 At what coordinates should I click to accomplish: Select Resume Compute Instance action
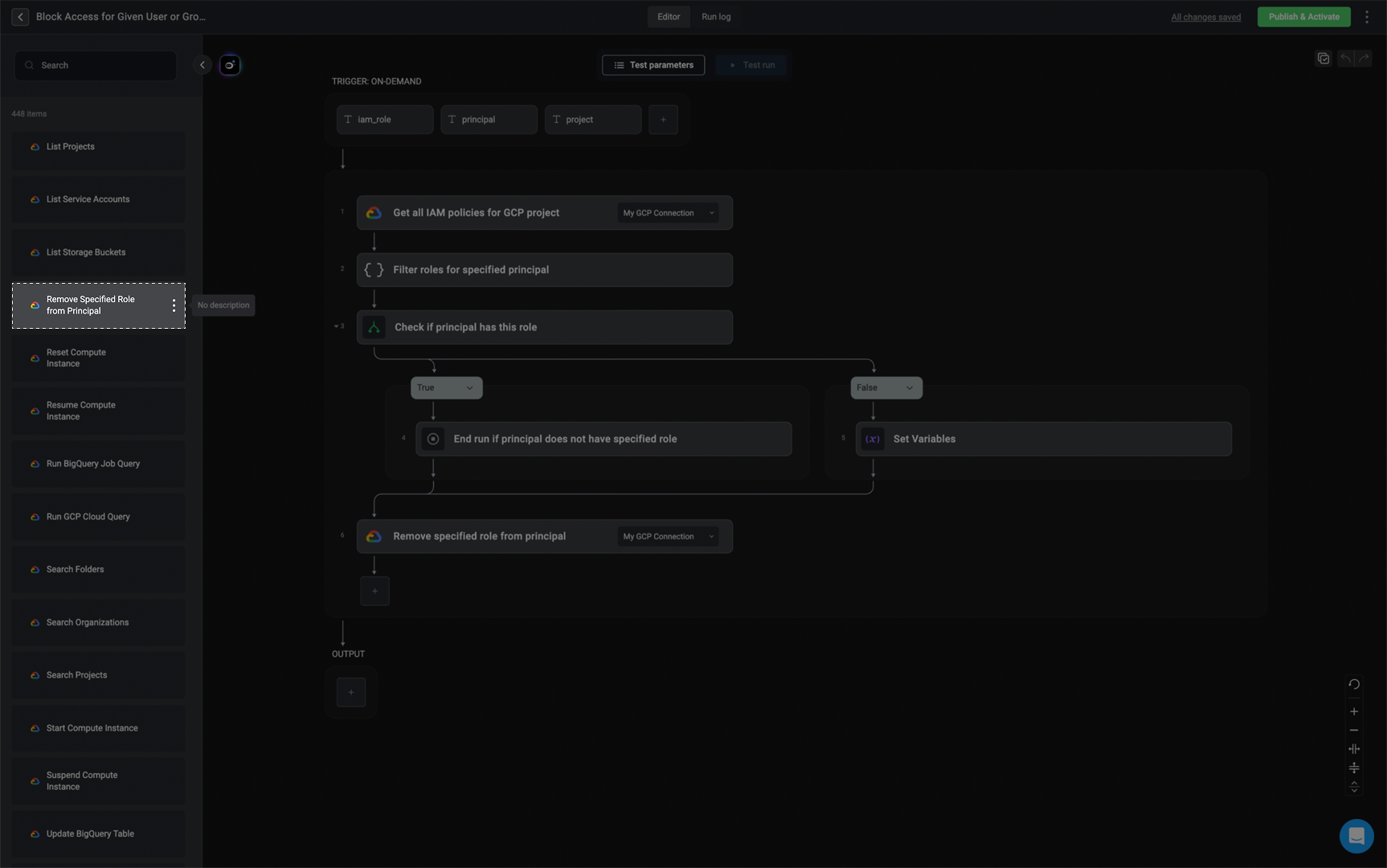[98, 411]
